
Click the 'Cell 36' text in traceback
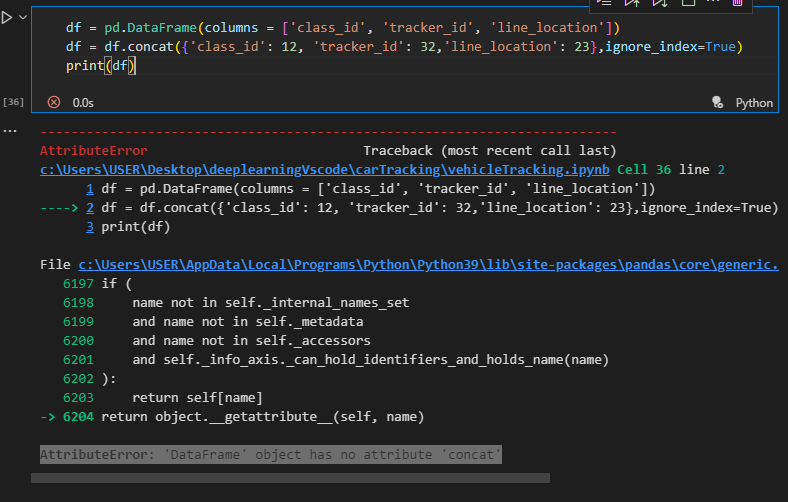tap(644, 170)
